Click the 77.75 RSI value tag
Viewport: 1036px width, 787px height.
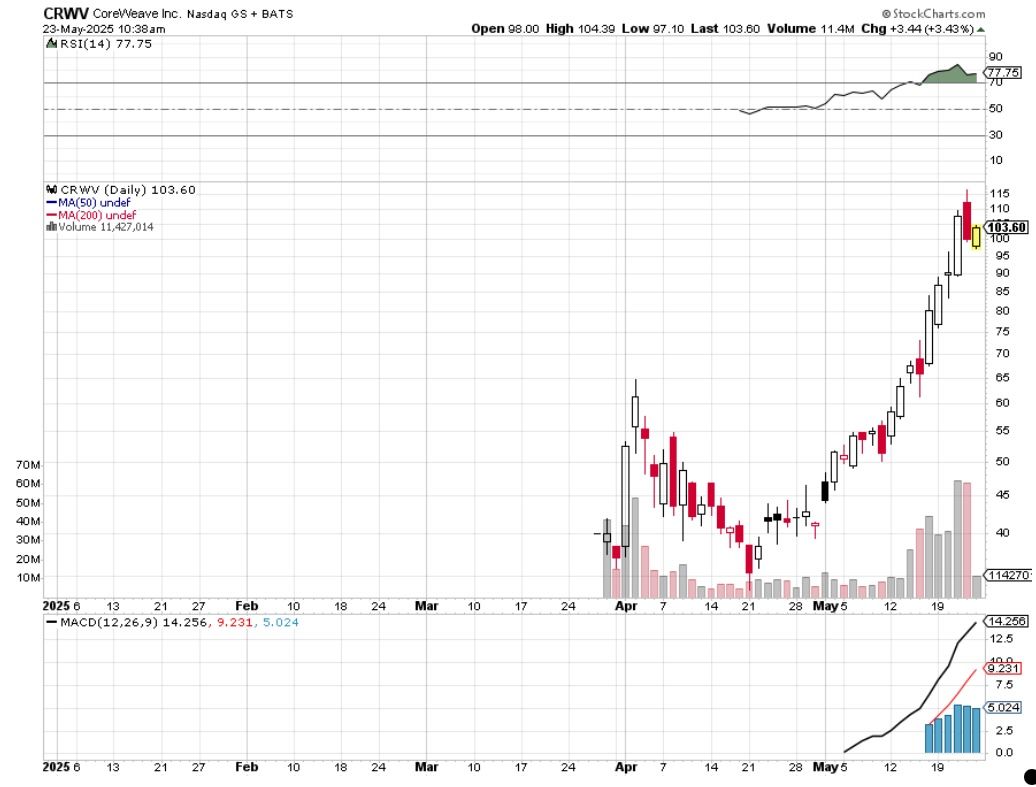(1002, 73)
